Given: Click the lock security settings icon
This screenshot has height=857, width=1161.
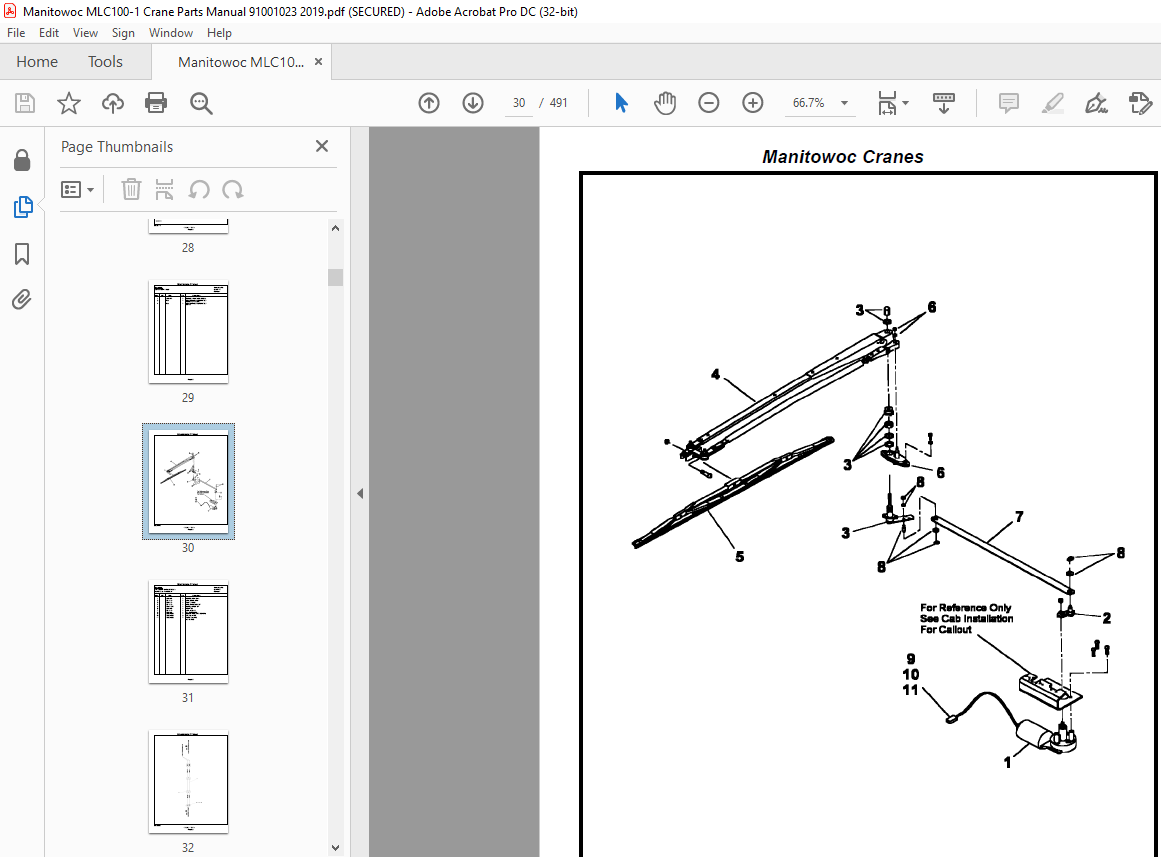Looking at the screenshot, I should (22, 160).
